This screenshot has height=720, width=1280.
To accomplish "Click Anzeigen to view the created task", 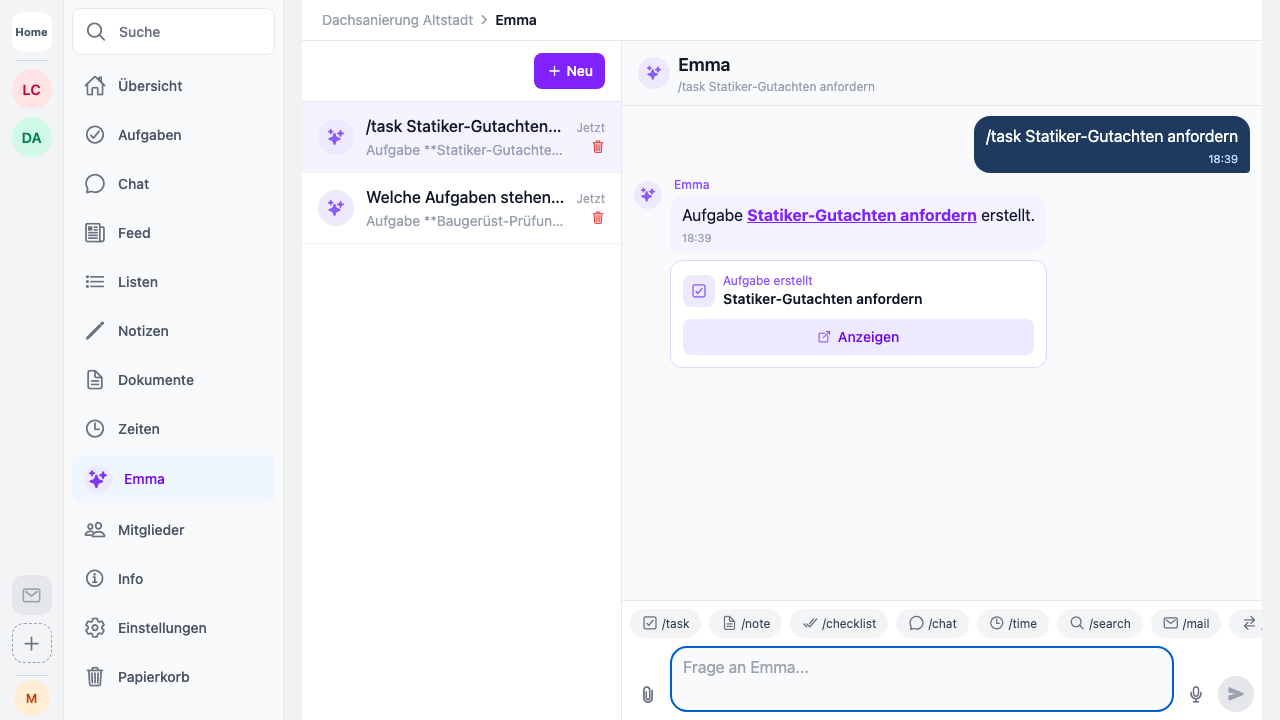I will (858, 337).
